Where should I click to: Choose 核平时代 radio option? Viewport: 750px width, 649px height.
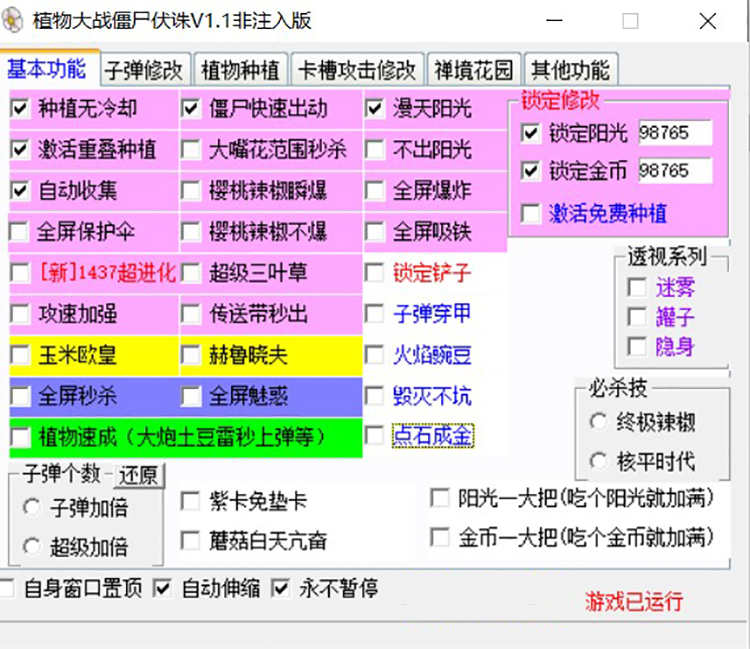click(x=598, y=462)
